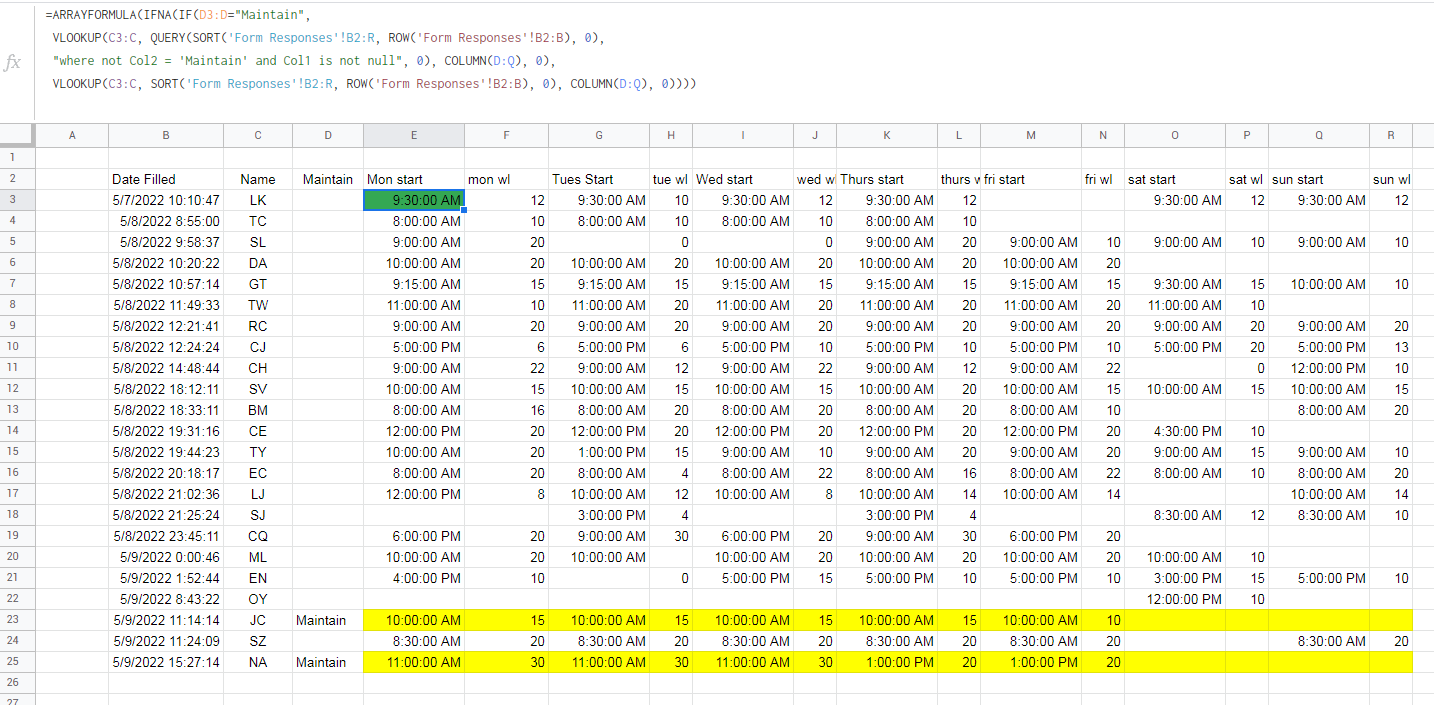Click the name cell OY
1434x705 pixels.
click(x=258, y=599)
